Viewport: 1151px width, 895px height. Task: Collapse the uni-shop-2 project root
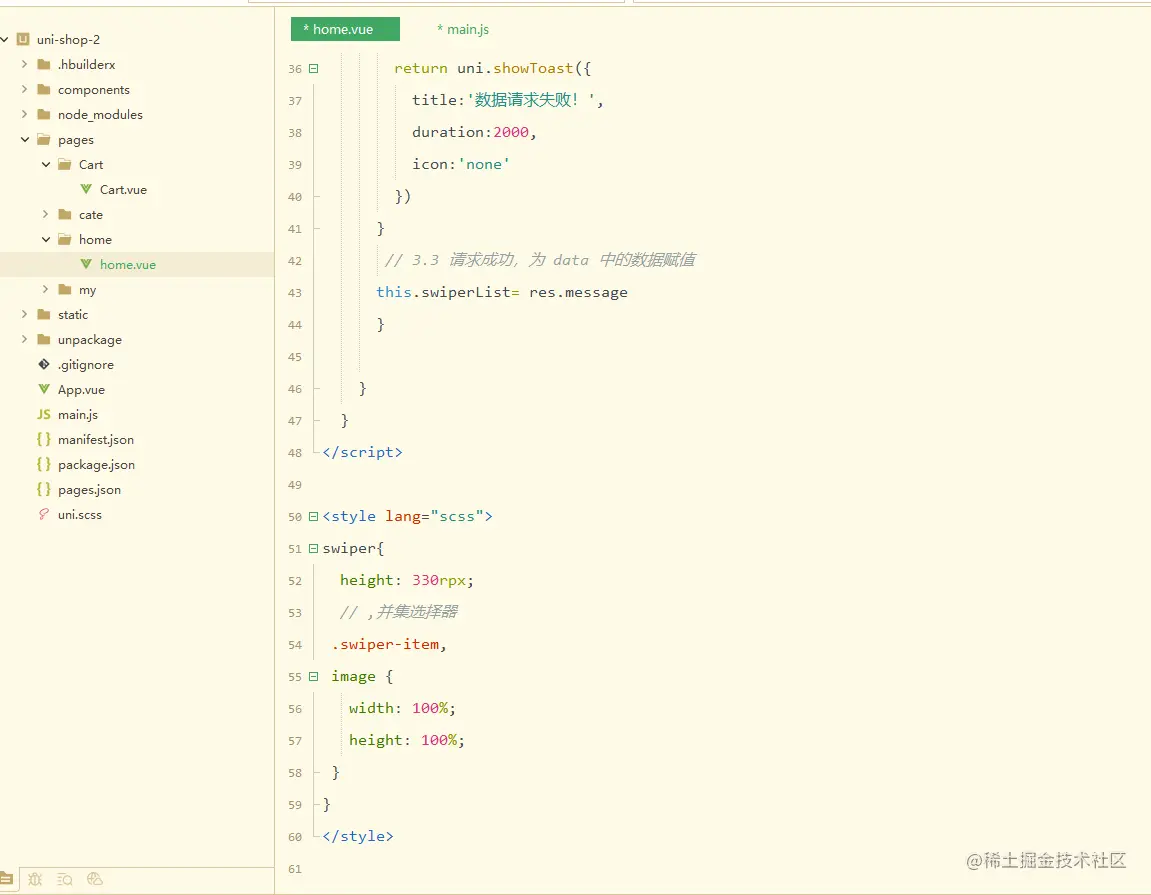pos(4,39)
